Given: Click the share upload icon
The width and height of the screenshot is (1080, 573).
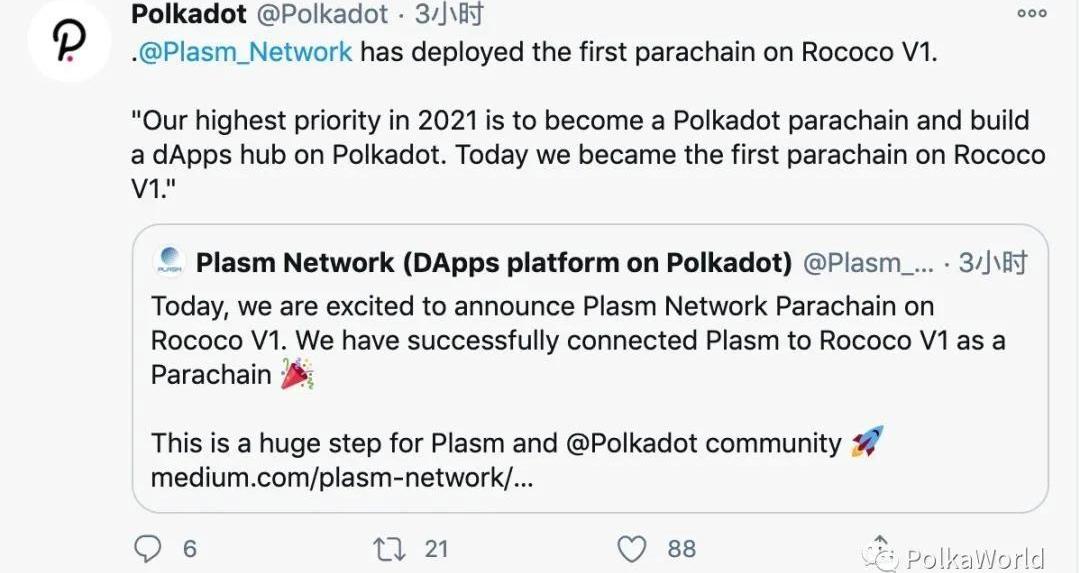Looking at the screenshot, I should tap(880, 548).
